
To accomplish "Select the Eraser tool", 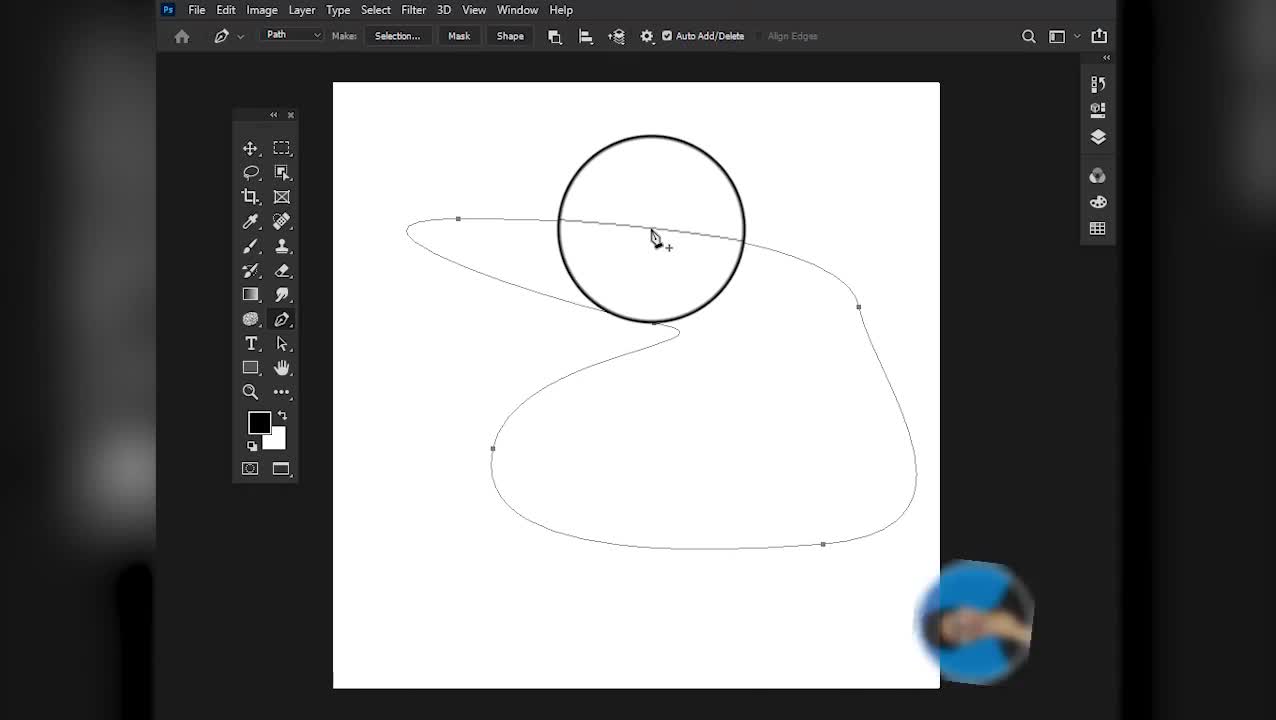I will click(282, 270).
